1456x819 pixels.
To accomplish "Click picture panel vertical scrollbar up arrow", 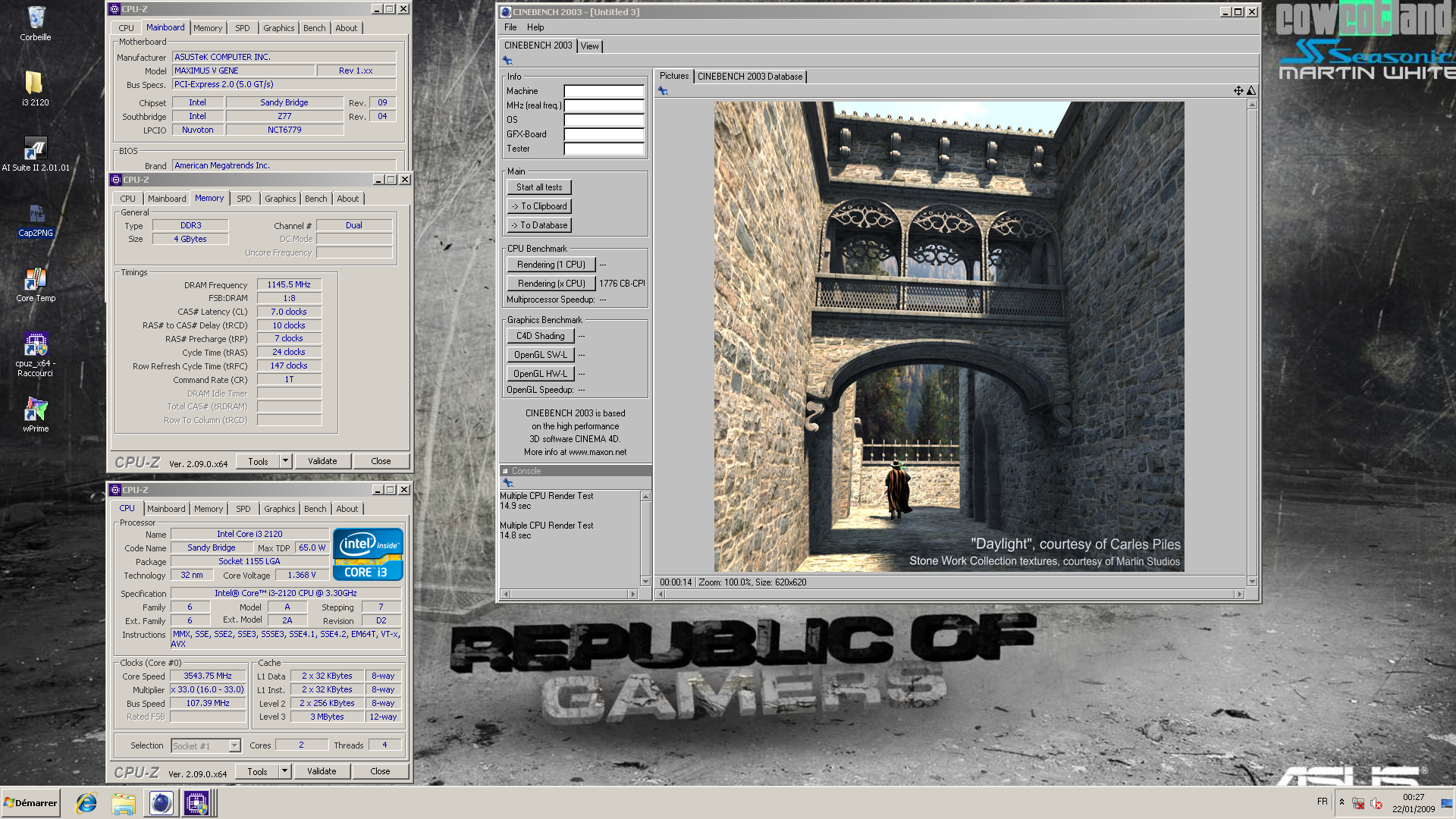I will tap(1252, 105).
